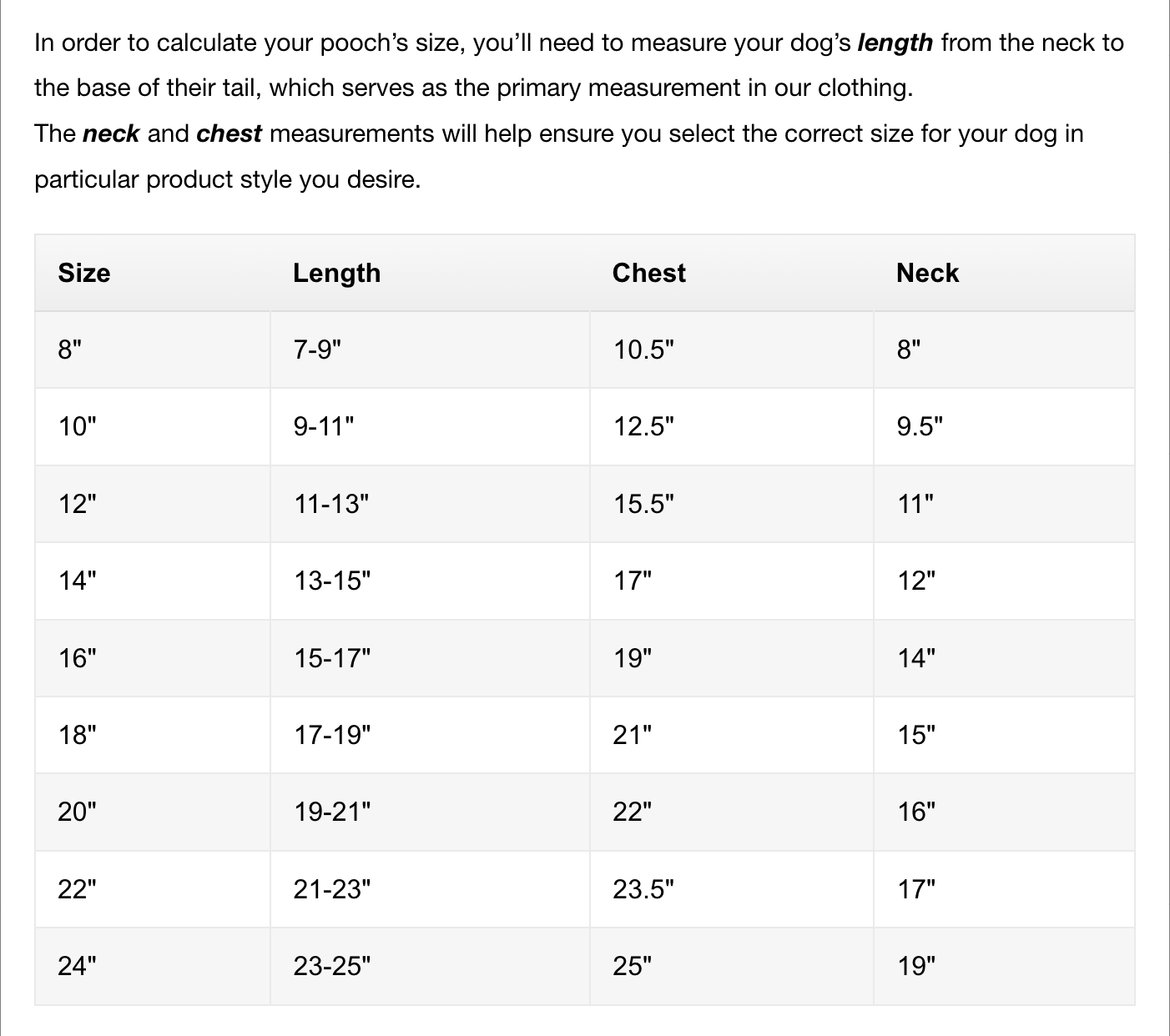Click the Size column header

coord(84,273)
